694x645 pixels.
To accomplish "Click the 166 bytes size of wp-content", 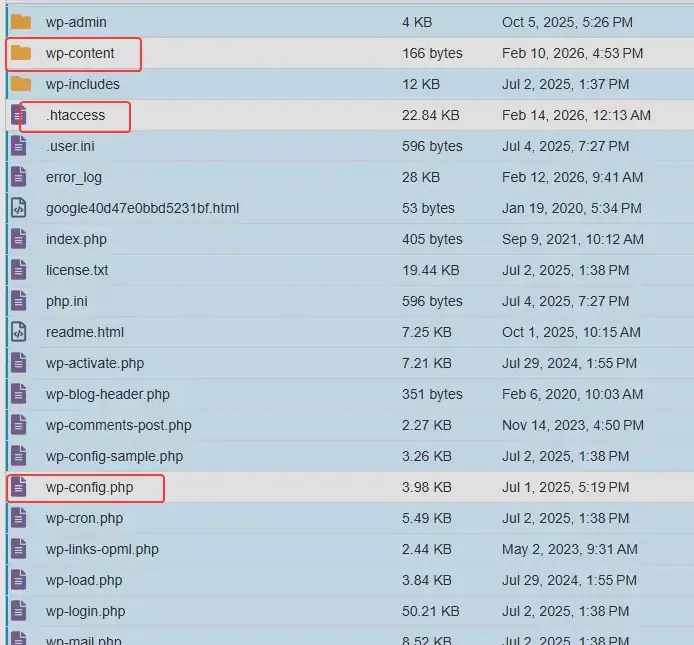I will [432, 53].
